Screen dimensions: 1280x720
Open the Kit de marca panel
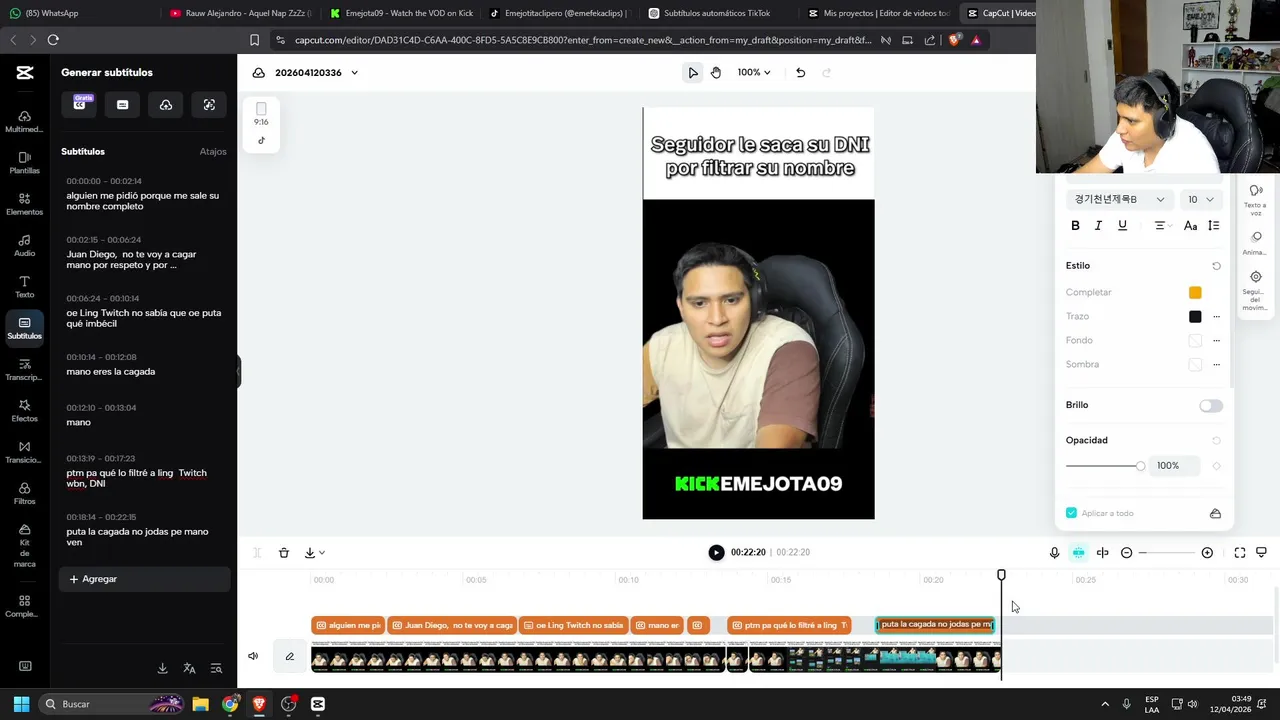tap(24, 546)
